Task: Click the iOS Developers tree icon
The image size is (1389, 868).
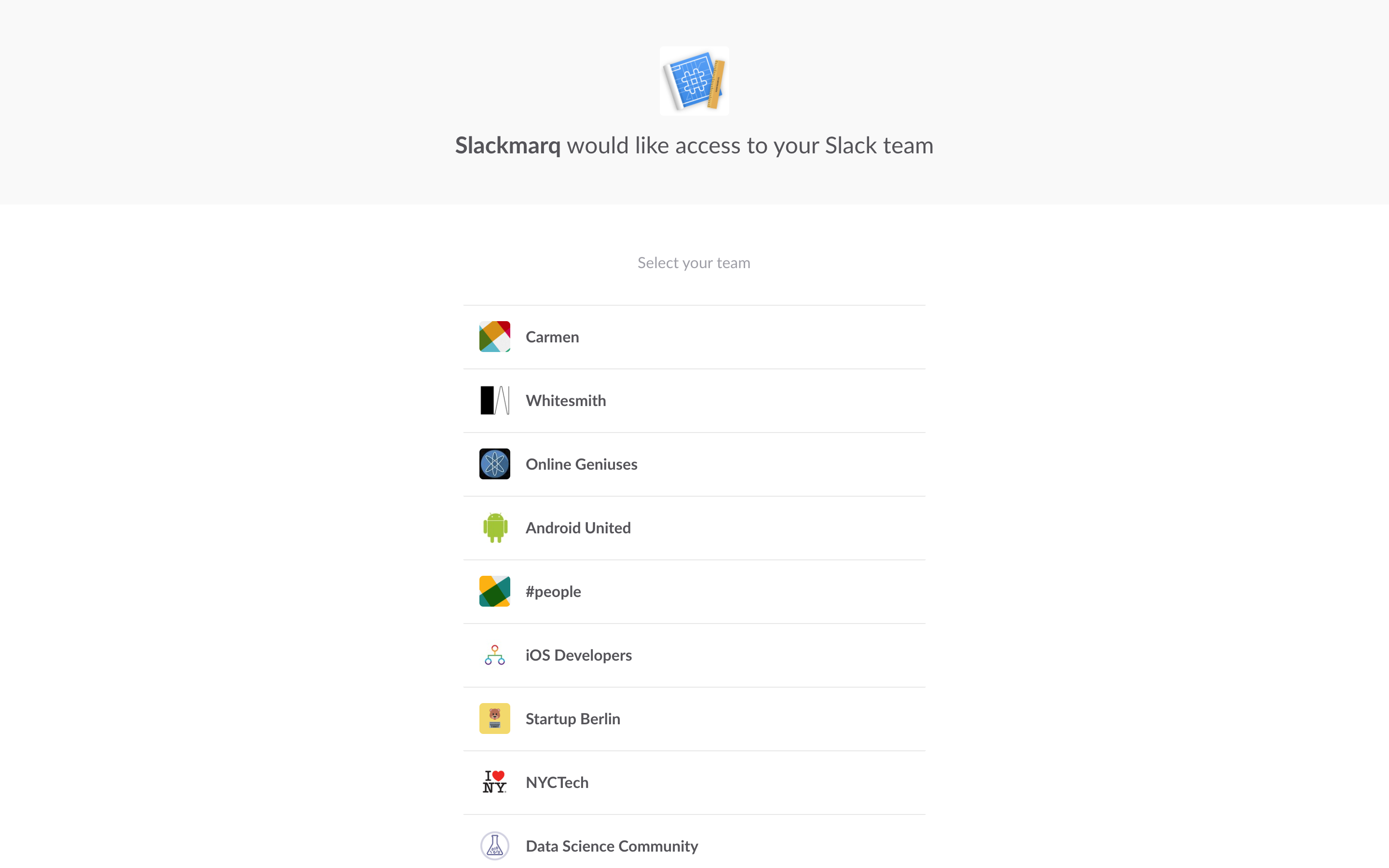Action: click(494, 655)
